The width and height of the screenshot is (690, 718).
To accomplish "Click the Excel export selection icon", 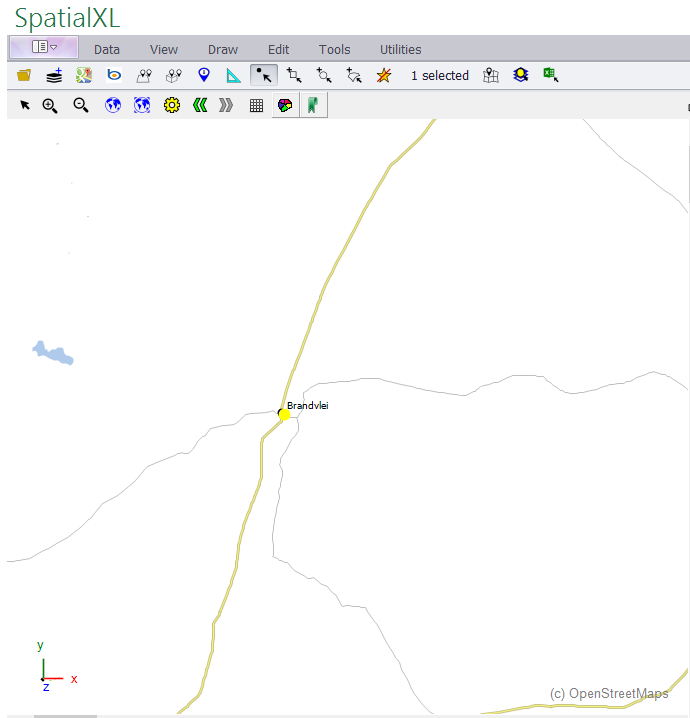I will (550, 75).
